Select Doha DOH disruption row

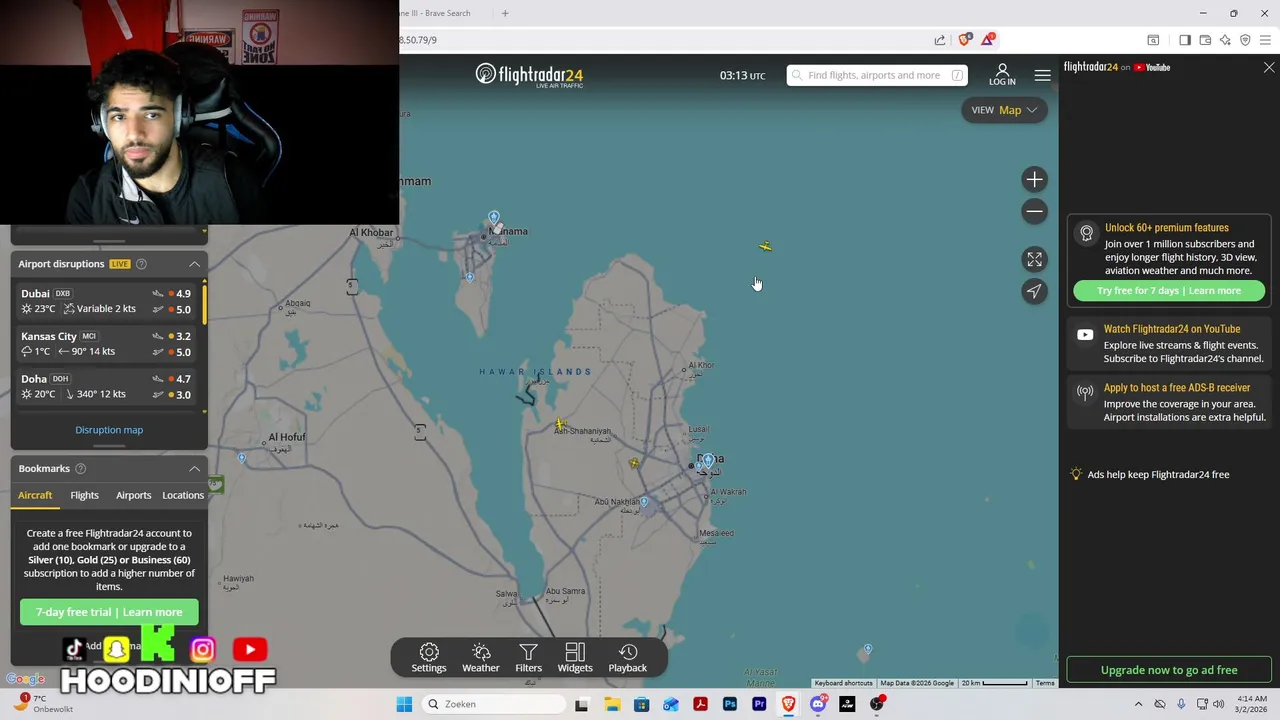coord(106,386)
